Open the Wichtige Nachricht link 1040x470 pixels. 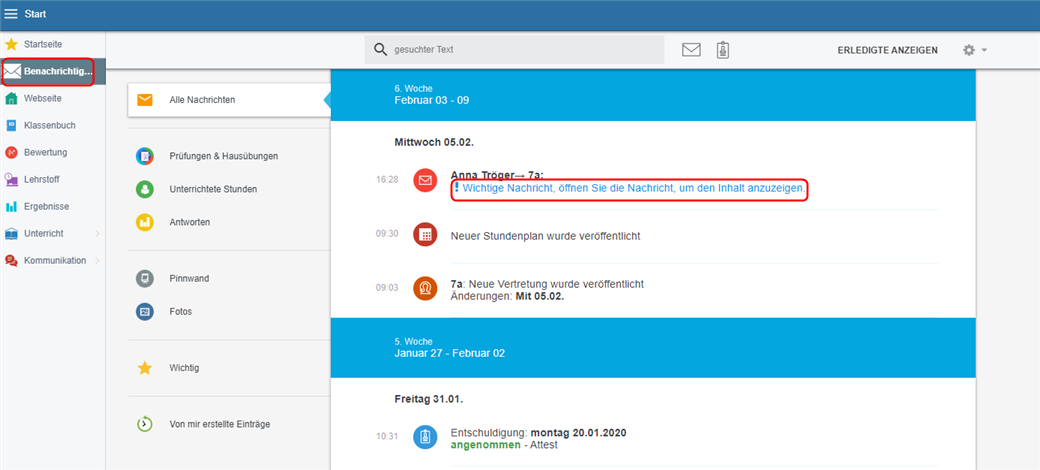click(x=629, y=189)
